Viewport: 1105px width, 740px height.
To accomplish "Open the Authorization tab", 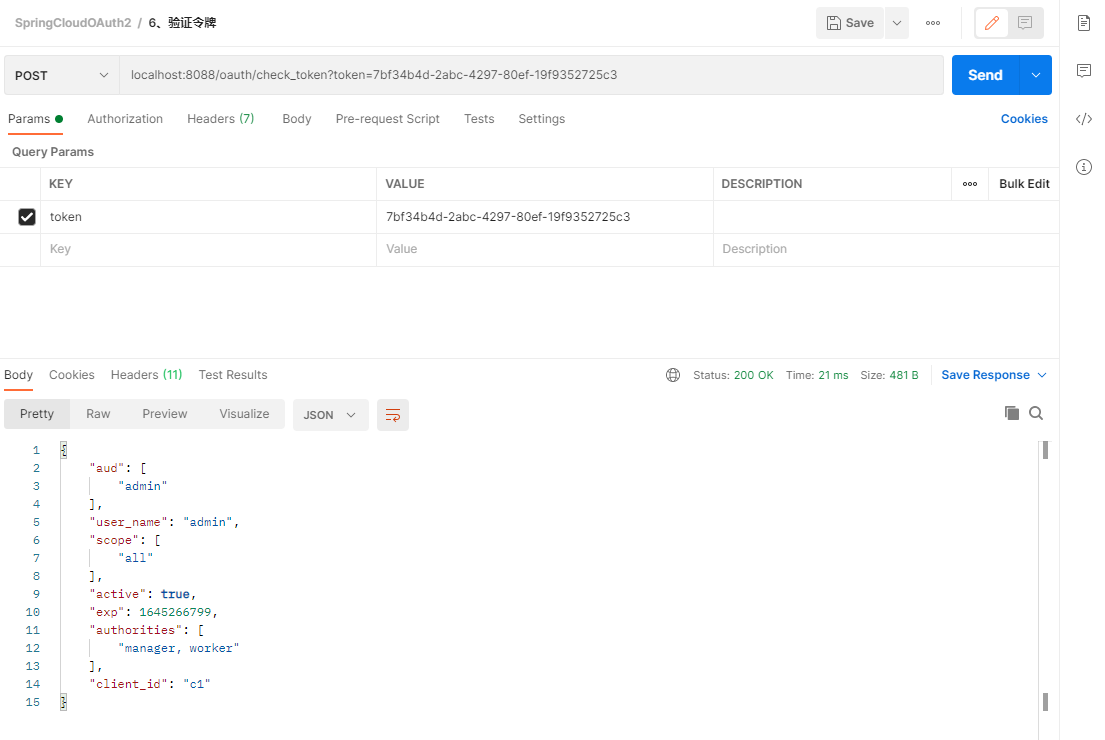I will click(125, 119).
